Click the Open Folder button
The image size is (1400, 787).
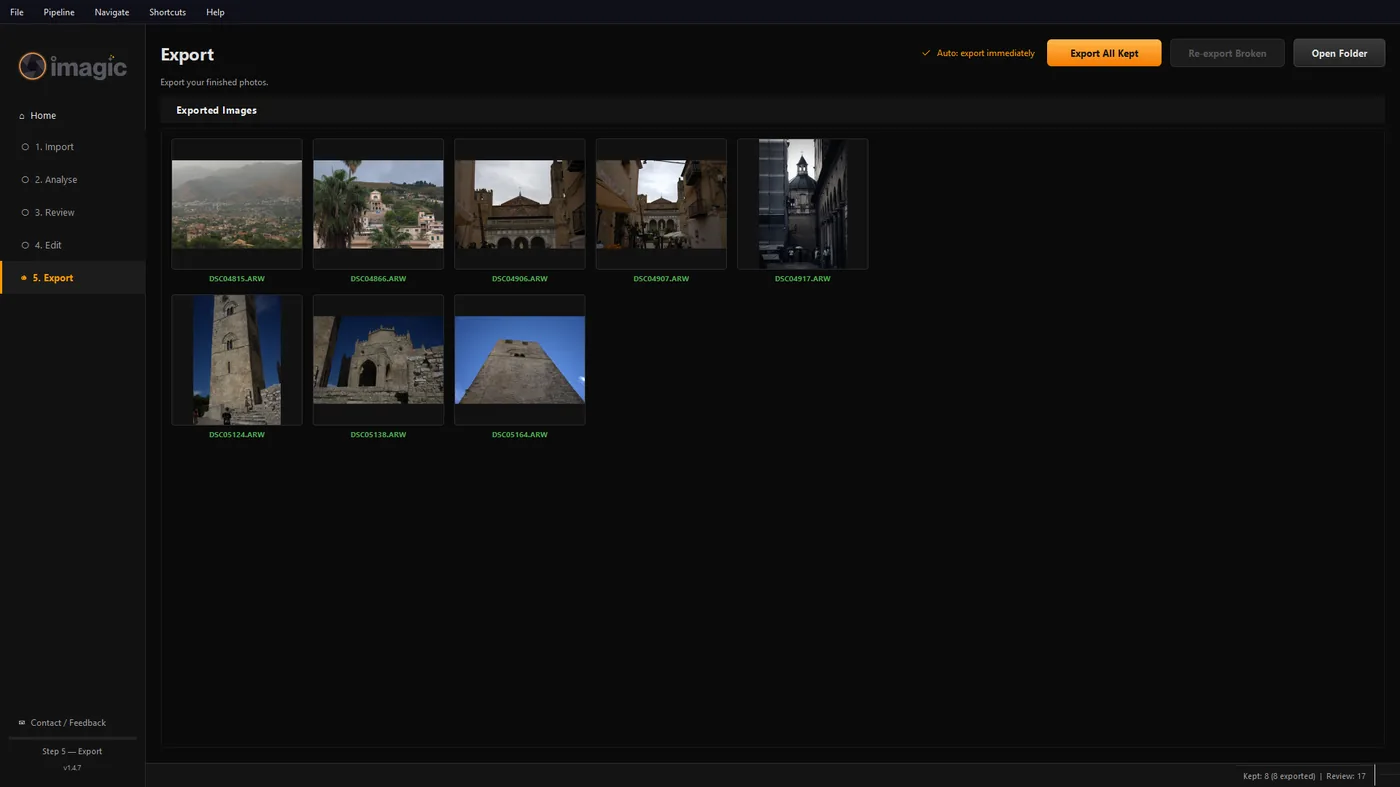[1339, 53]
